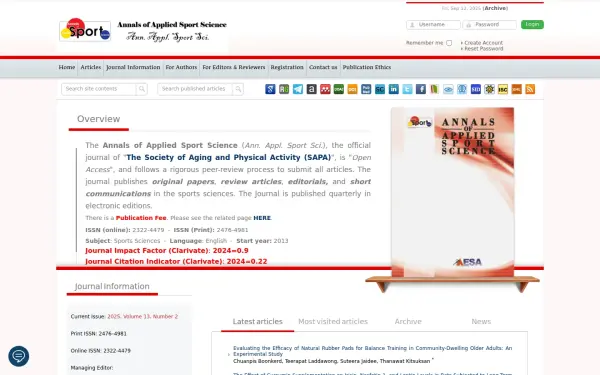Open the ResearchGate RG icon
The height and width of the screenshot is (375, 600).
tap(284, 89)
